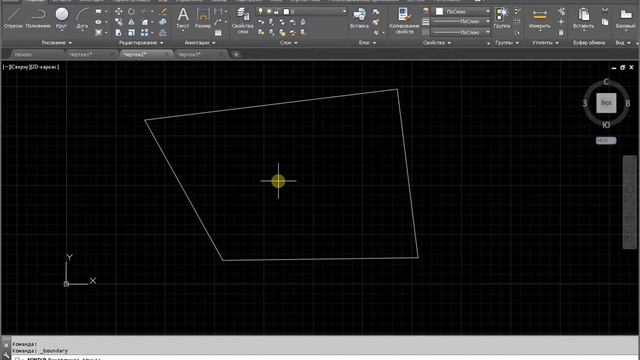This screenshot has height=360, width=640.
Task: Select the Hatch draw tool
Action: tap(99, 32)
